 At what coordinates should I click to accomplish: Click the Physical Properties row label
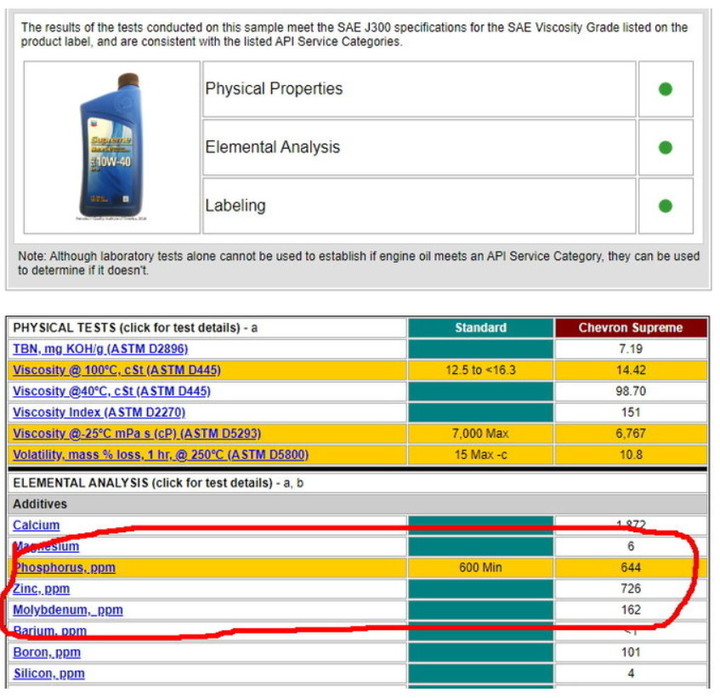click(x=274, y=89)
